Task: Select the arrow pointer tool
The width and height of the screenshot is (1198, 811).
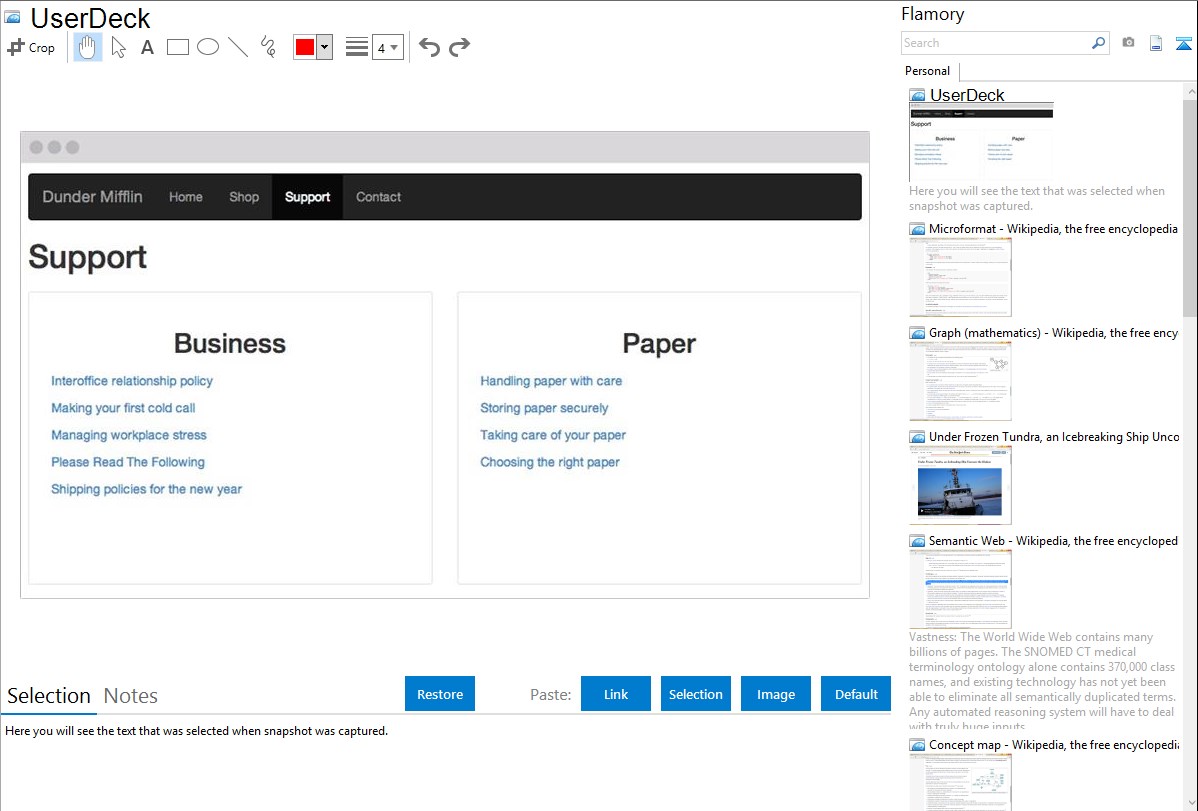Action: coord(118,47)
